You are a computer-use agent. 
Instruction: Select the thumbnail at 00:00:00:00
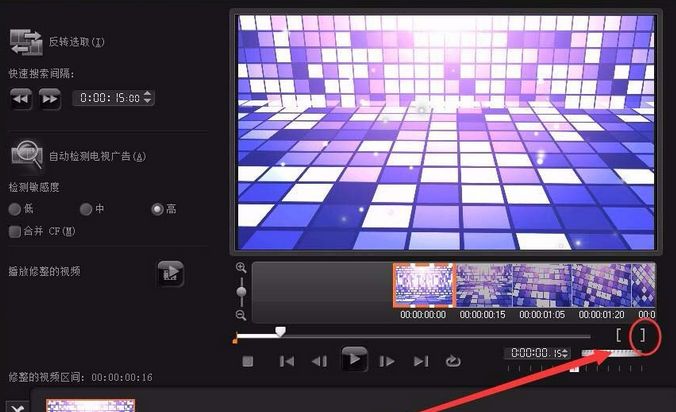[x=424, y=285]
